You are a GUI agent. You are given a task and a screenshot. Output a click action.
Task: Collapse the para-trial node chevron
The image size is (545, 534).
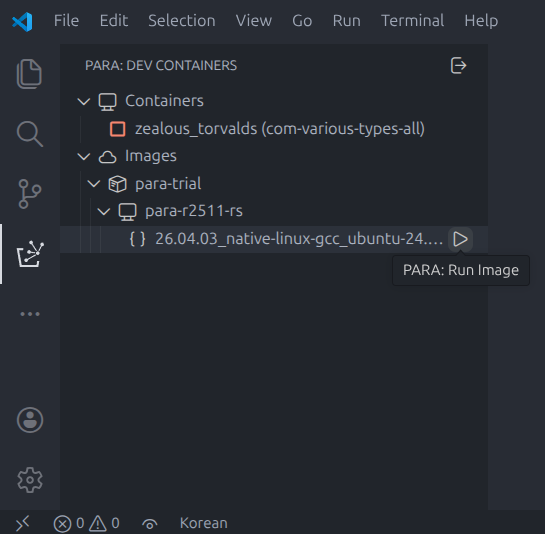94,184
